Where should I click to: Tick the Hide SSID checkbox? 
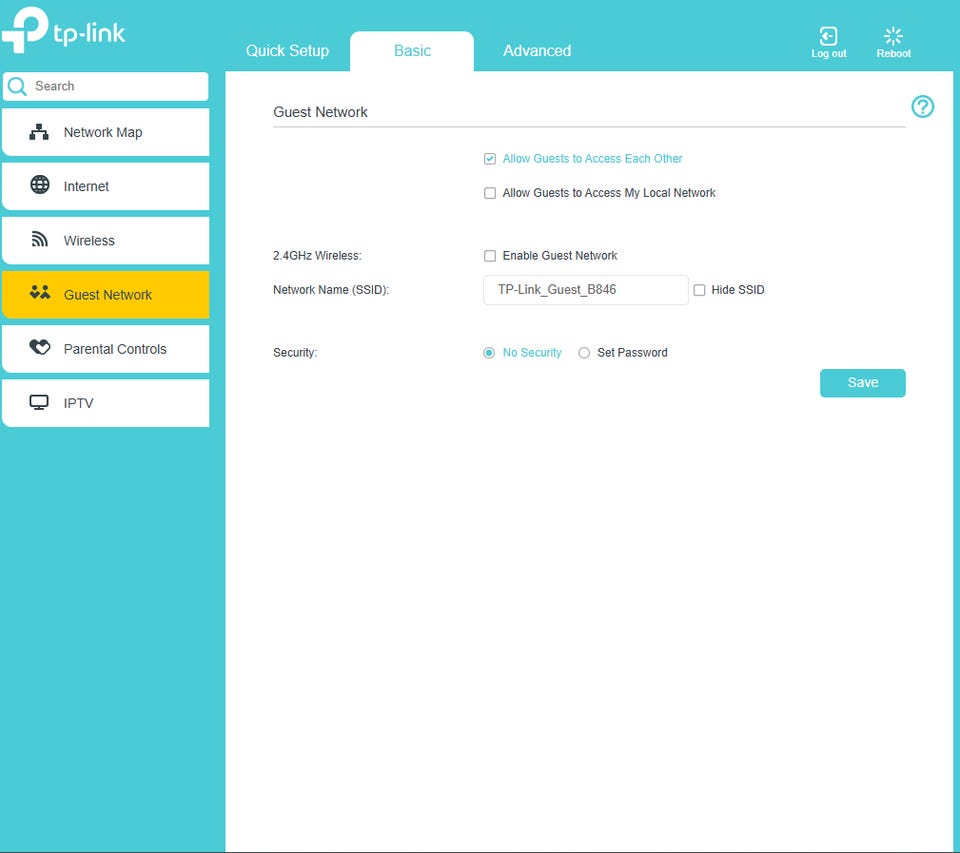point(699,290)
